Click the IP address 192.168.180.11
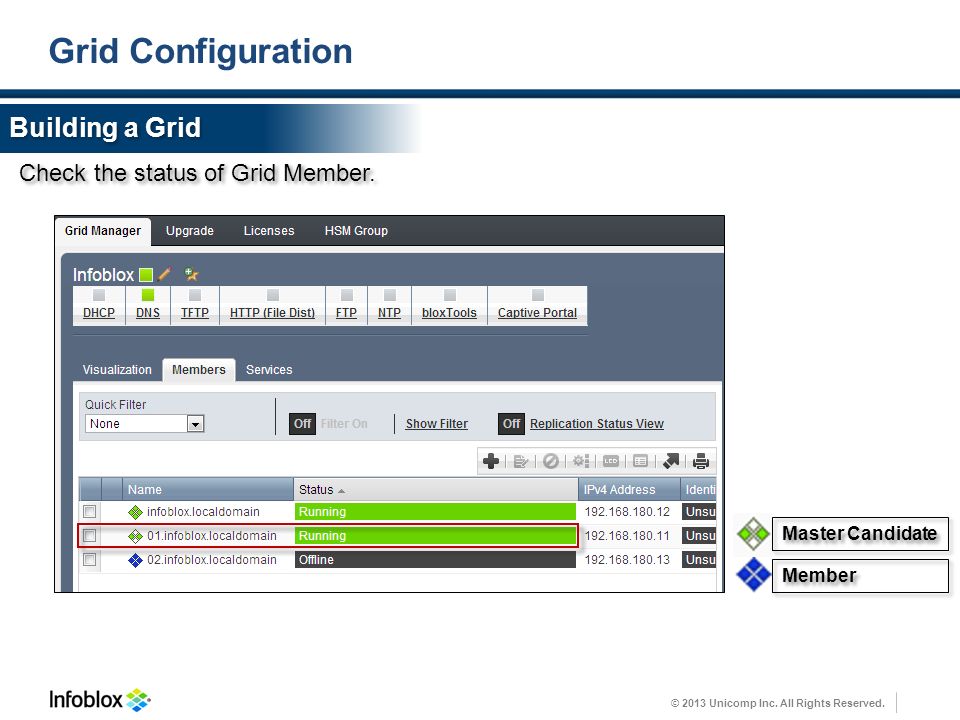The width and height of the screenshot is (960, 720). 627,536
